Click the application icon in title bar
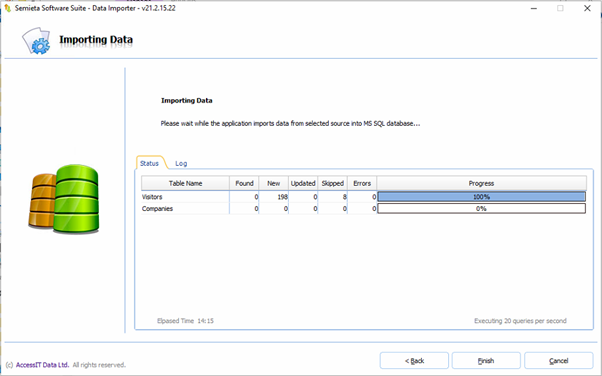The image size is (602, 376). pyautogui.click(x=7, y=8)
